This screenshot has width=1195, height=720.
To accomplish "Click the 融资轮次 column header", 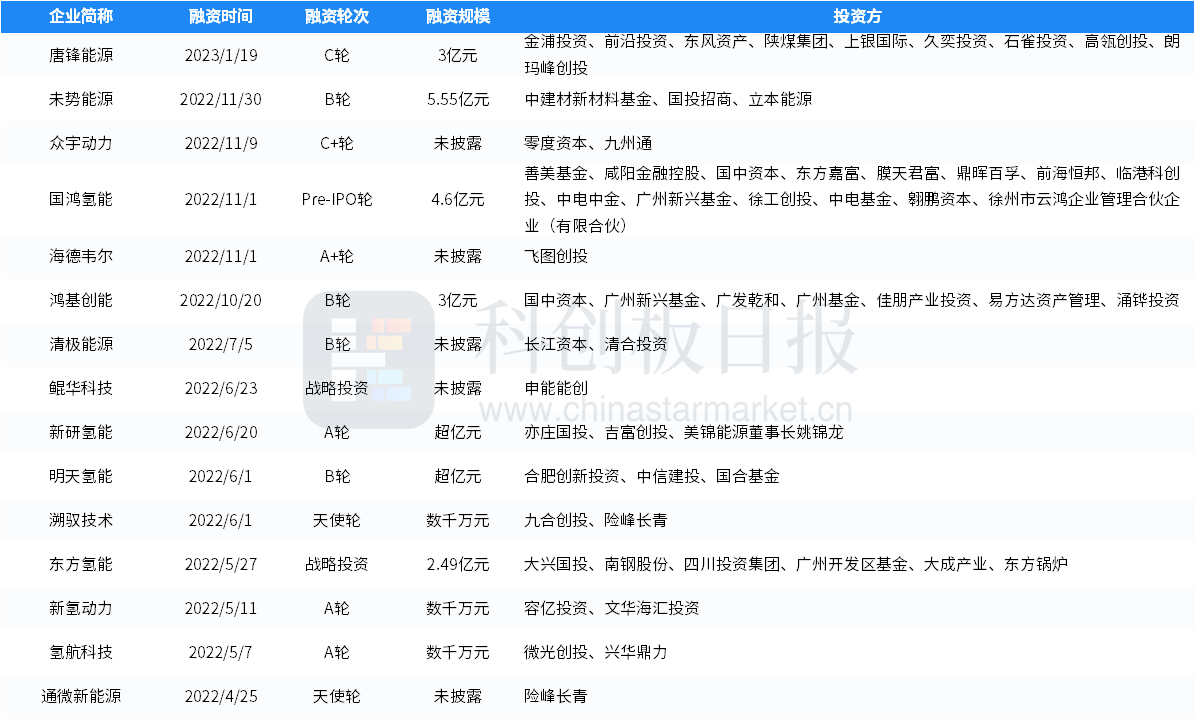I will (x=336, y=17).
